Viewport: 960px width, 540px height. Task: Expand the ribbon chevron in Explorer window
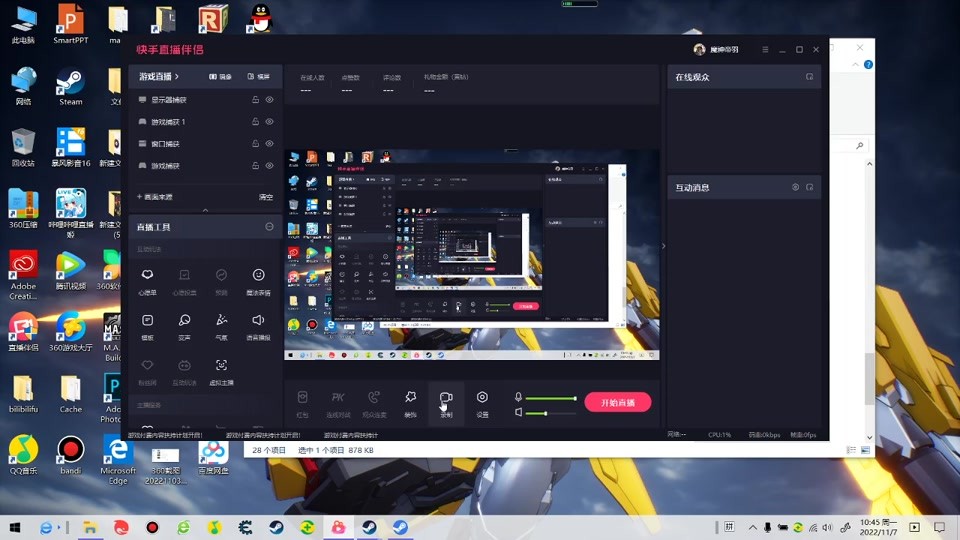[x=855, y=64]
